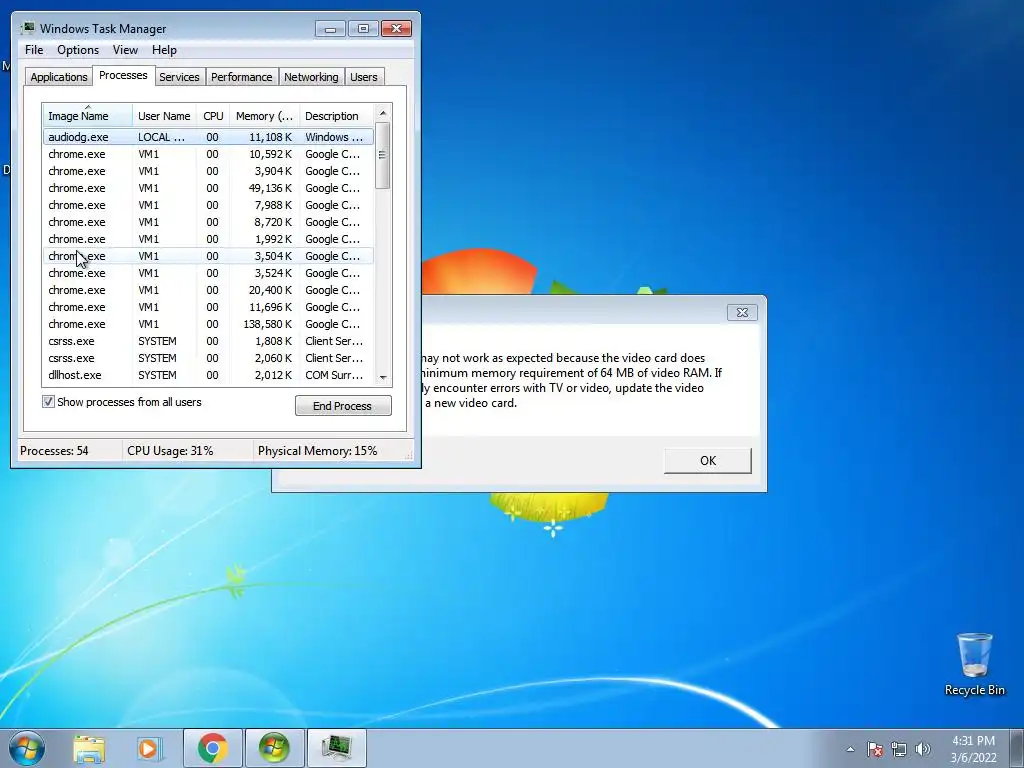Viewport: 1024px width, 768px height.
Task: Click the End Process button
Action: point(343,406)
